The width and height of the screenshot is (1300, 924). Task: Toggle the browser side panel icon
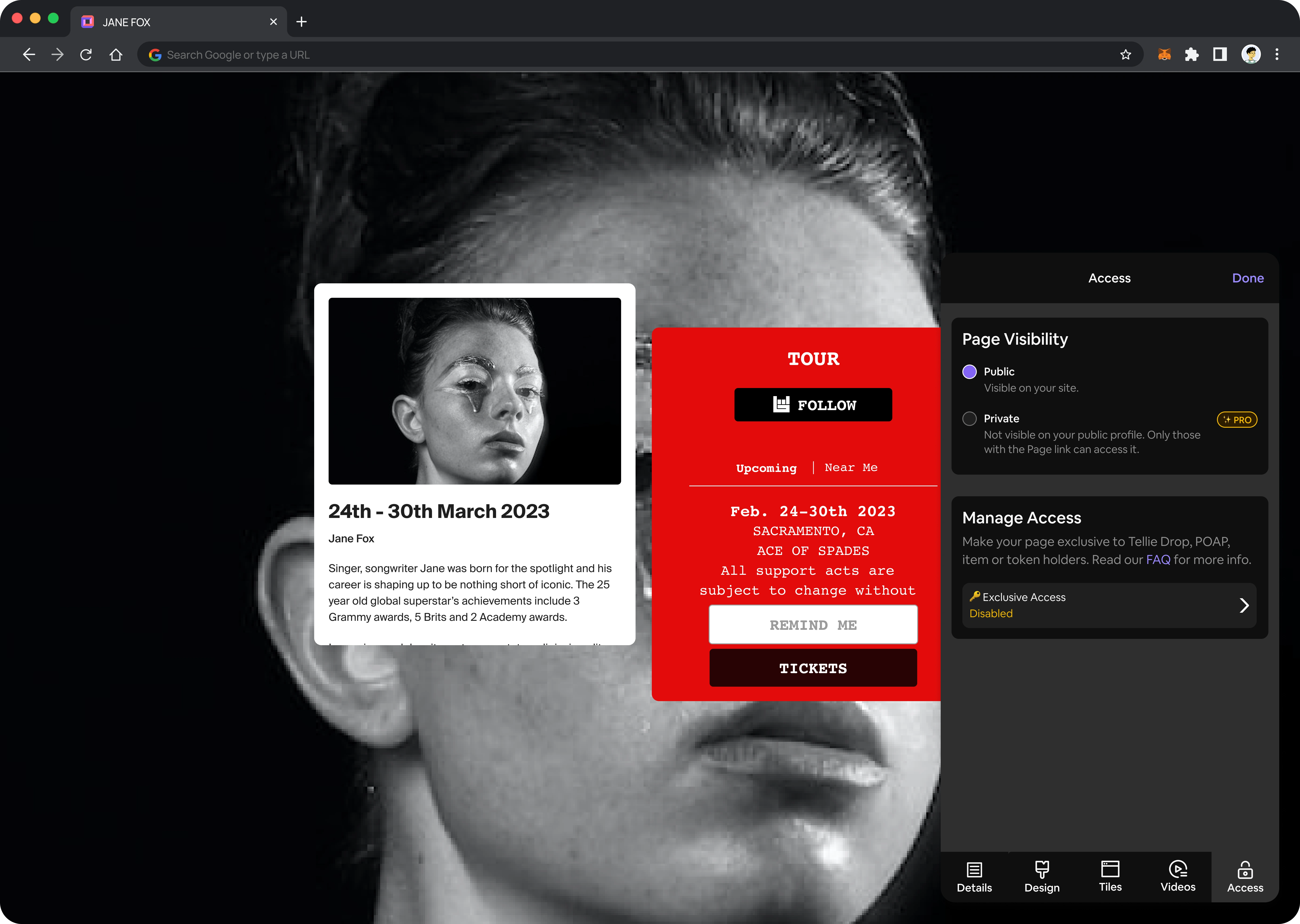[1219, 55]
